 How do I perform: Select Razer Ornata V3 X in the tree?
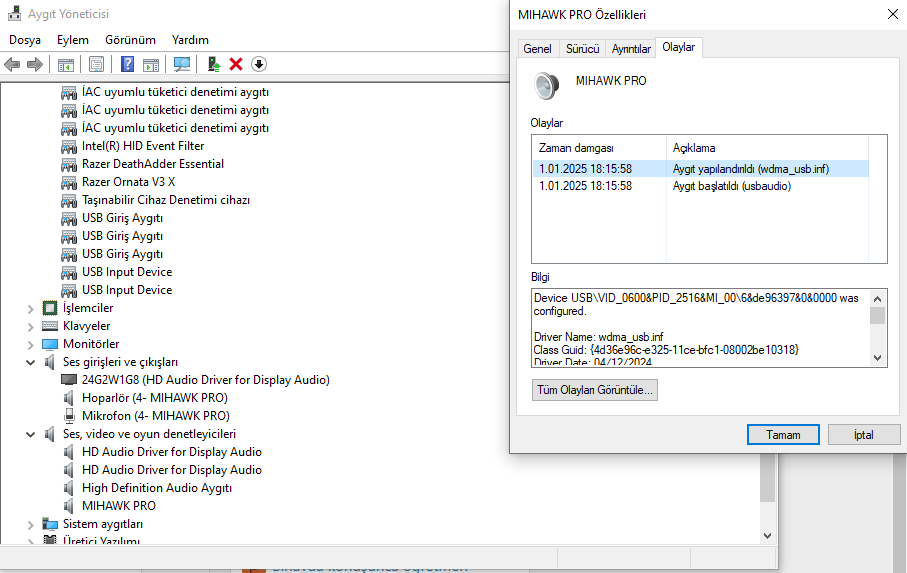(x=128, y=182)
